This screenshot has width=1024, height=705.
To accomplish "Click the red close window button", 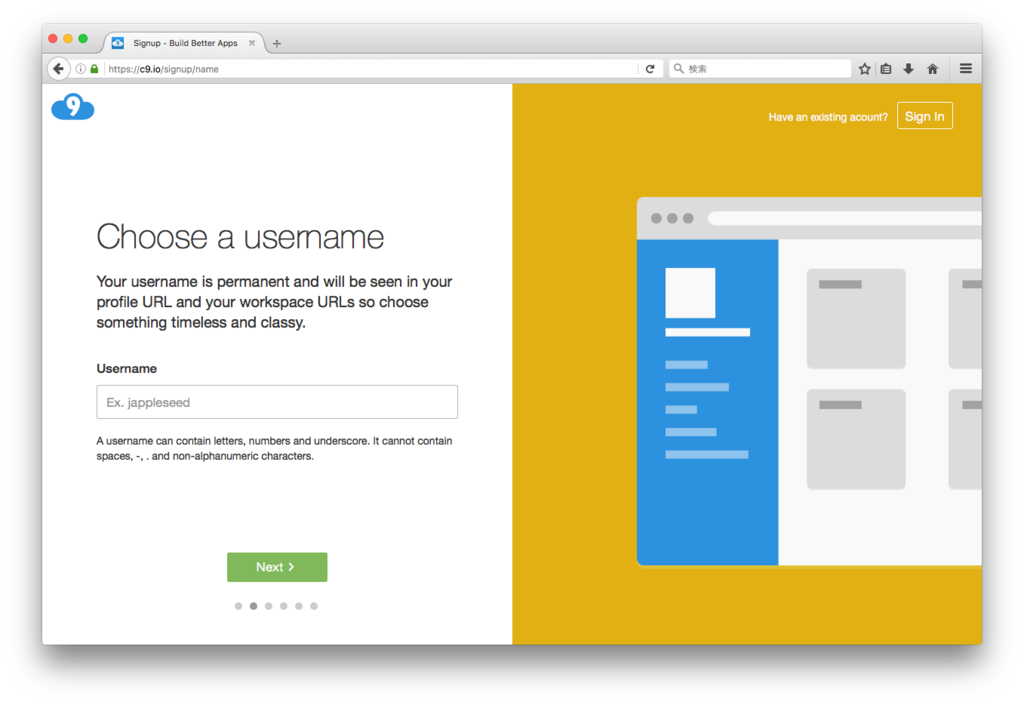I will click(x=53, y=39).
